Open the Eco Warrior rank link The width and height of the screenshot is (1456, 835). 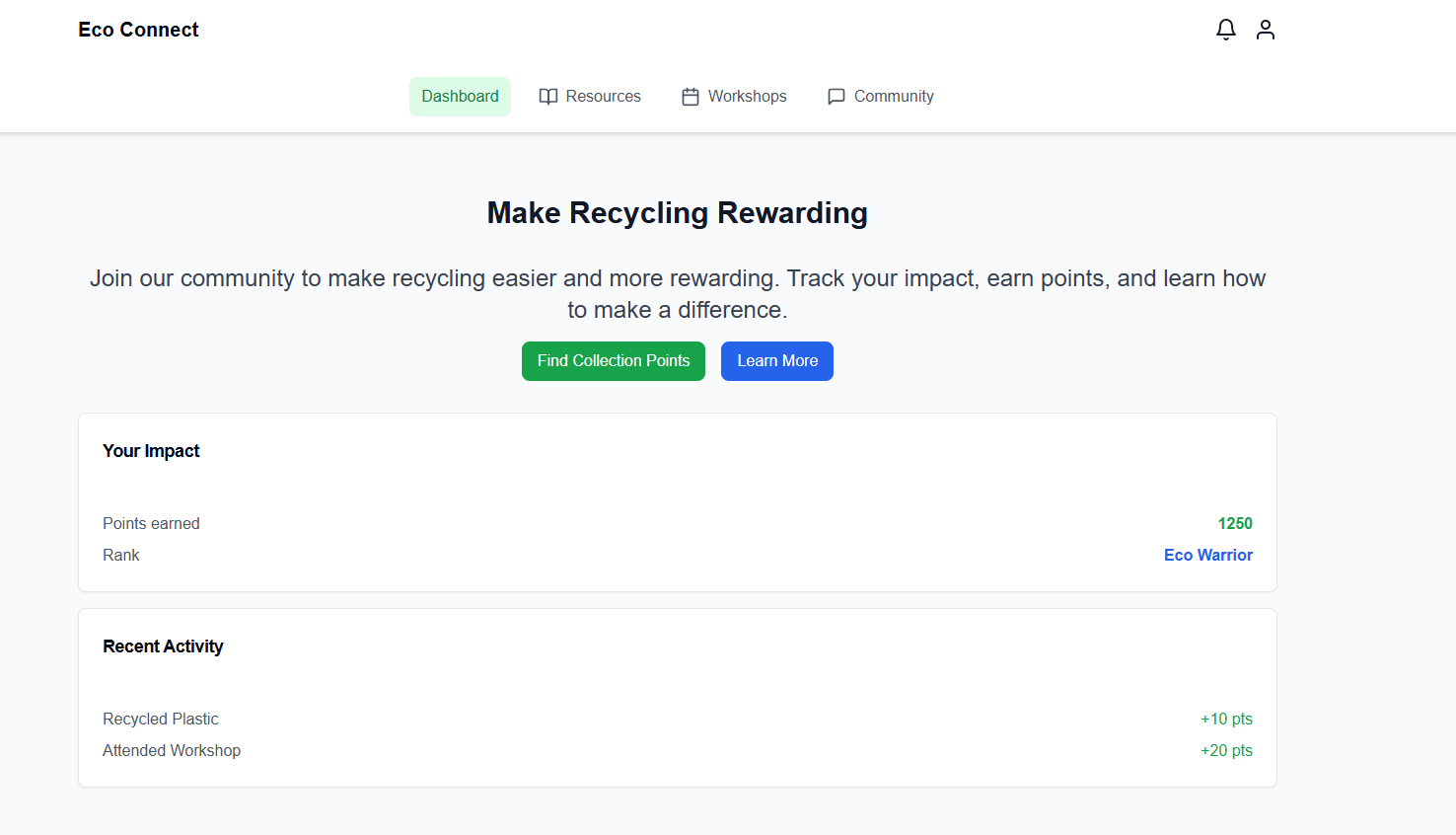(x=1207, y=555)
